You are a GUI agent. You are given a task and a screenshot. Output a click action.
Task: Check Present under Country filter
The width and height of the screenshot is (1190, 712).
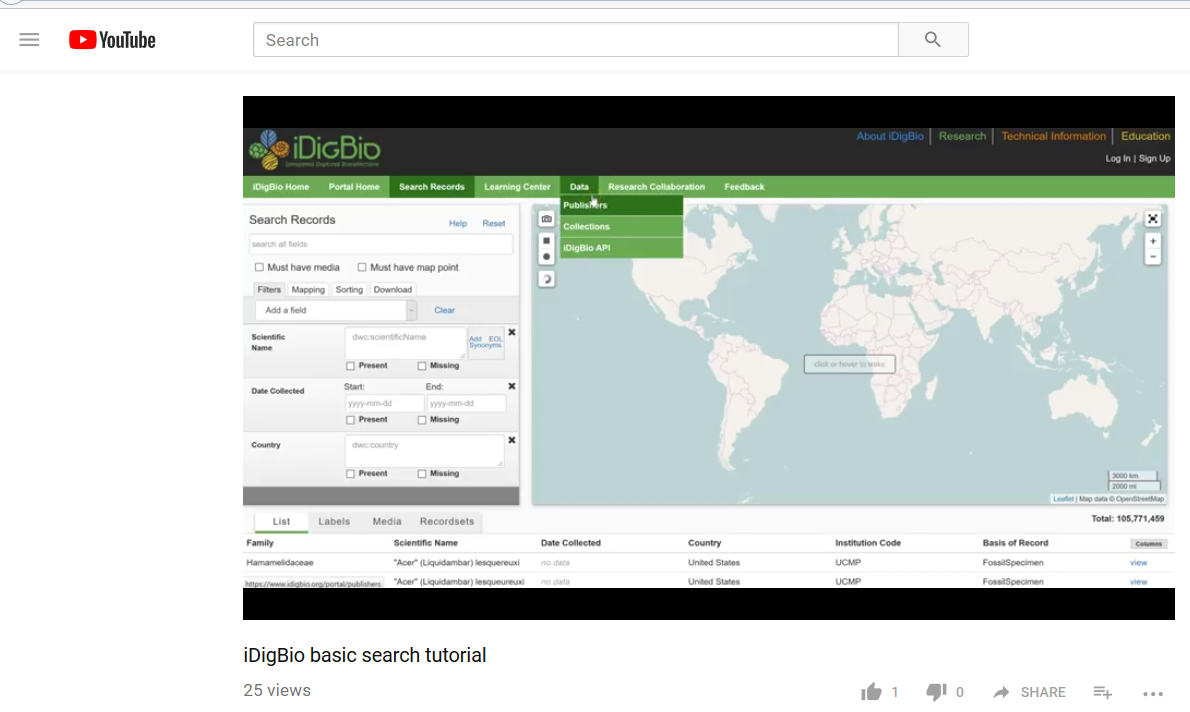tap(351, 474)
